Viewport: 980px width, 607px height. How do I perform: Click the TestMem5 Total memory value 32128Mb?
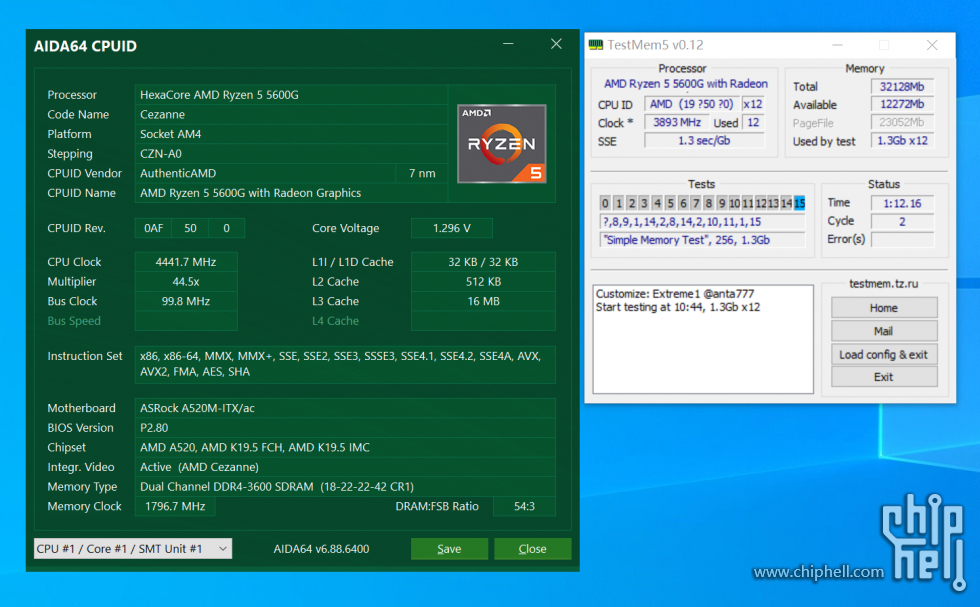[902, 86]
